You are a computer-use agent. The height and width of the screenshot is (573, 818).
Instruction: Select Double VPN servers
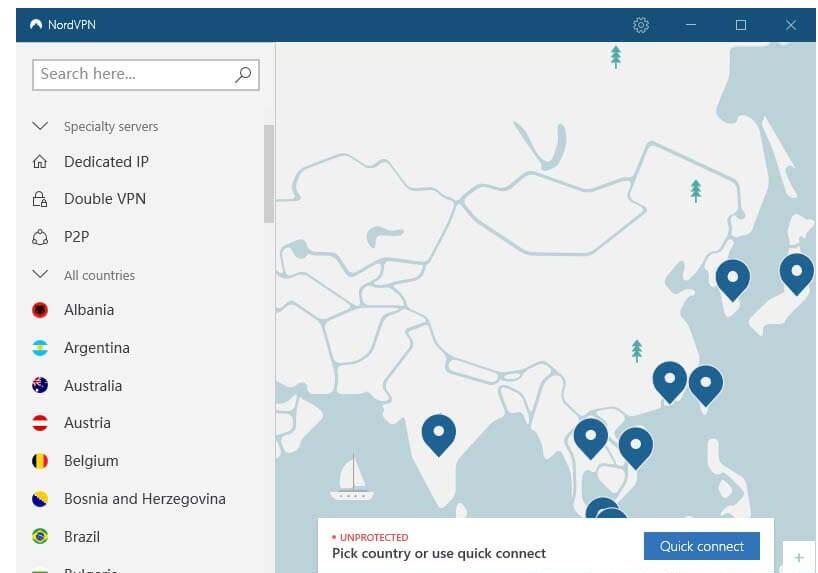pos(105,199)
